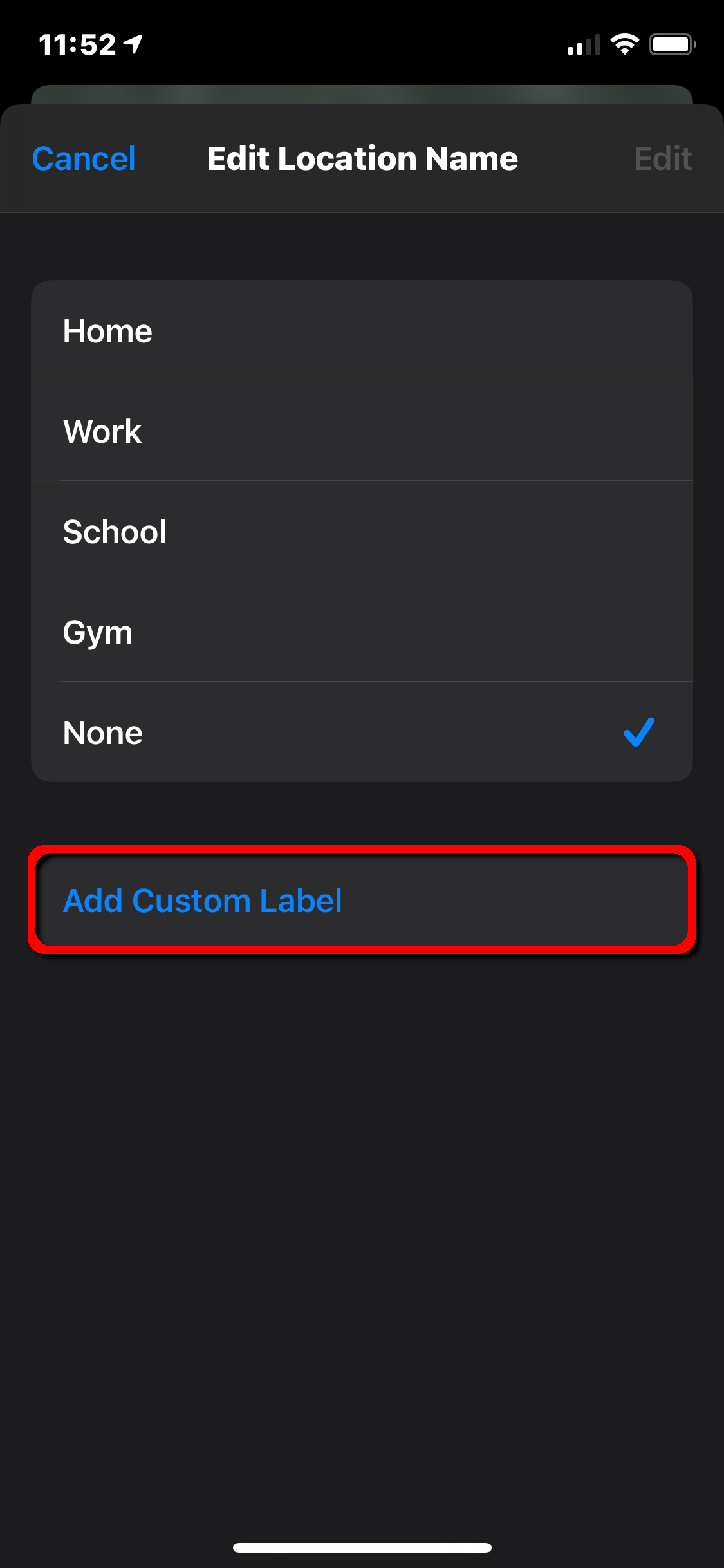Click the blue checkmark beside None
This screenshot has width=724, height=1568.
coord(639,732)
